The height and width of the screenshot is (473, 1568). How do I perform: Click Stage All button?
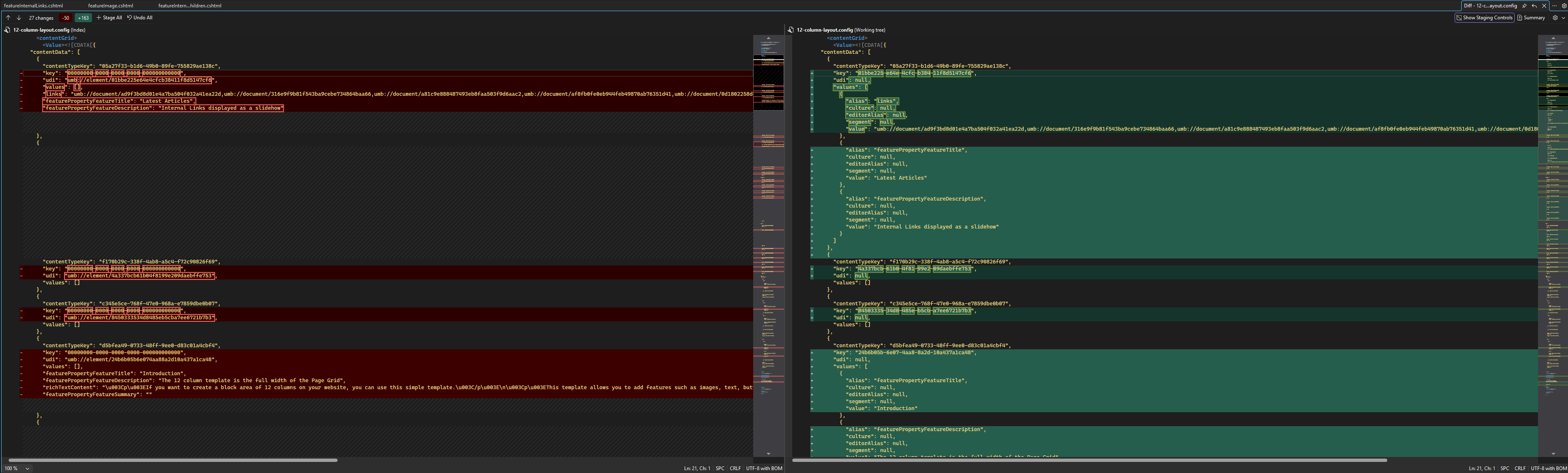(x=109, y=18)
